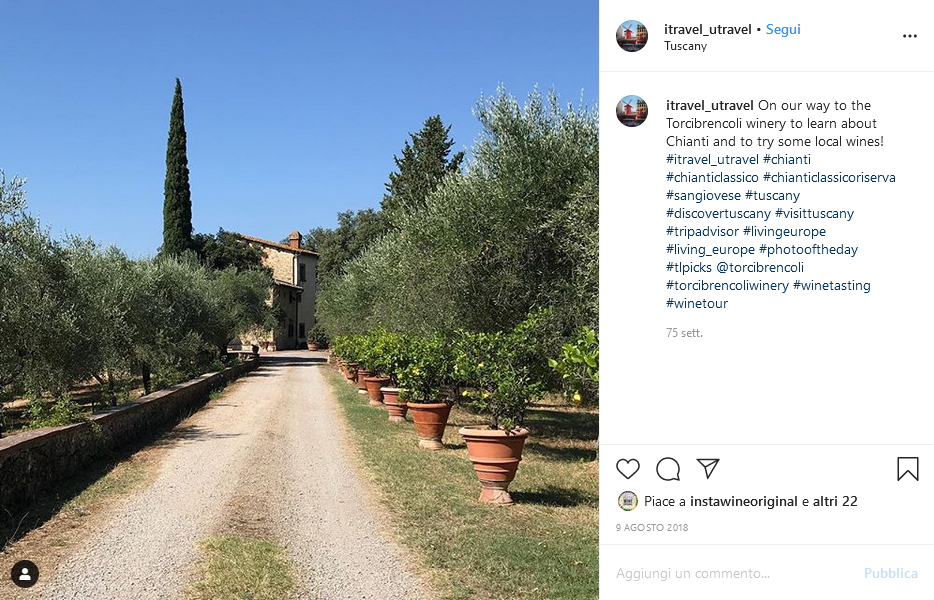Image resolution: width=934 pixels, height=600 pixels.
Task: Open the #winetasting hashtag
Action: [832, 285]
